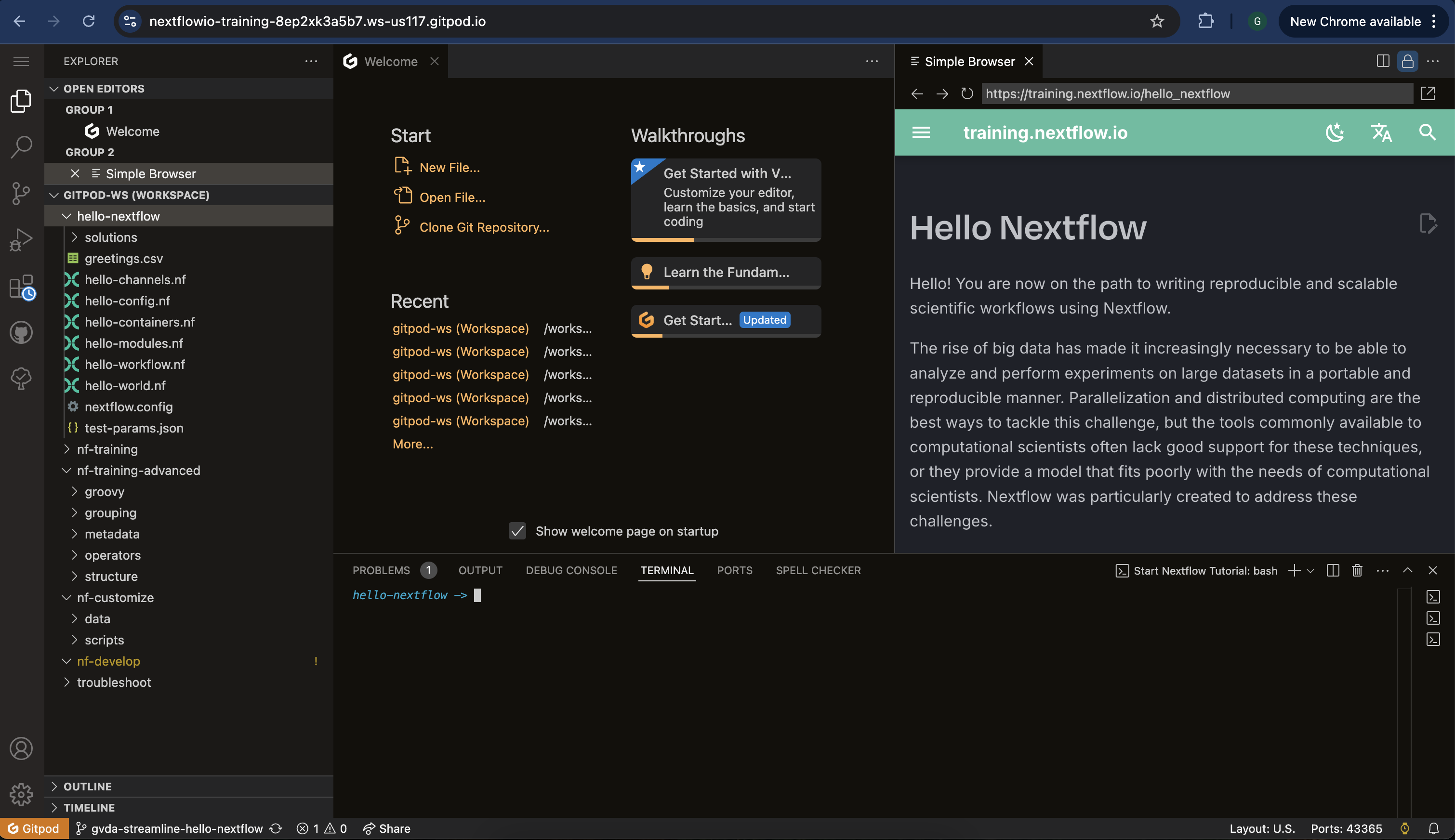Switch to the PROBLEMS tab
The image size is (1455, 840).
(x=394, y=571)
